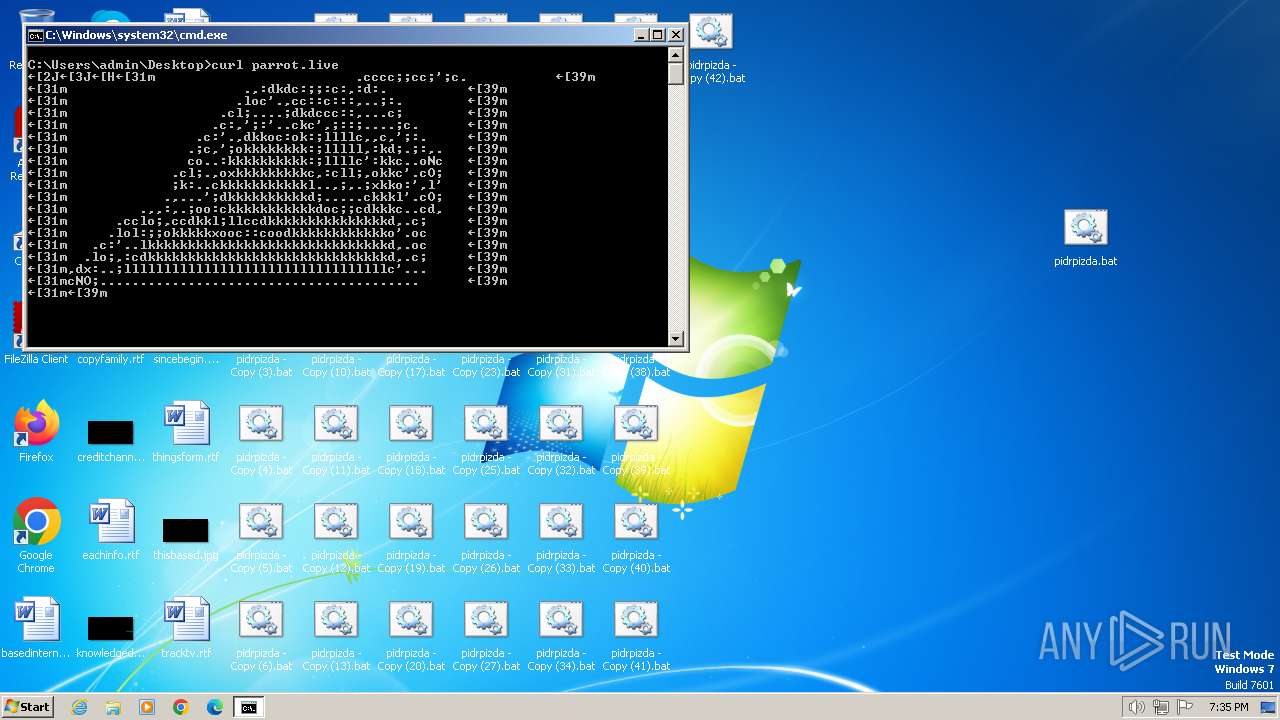Image resolution: width=1280 pixels, height=720 pixels.
Task: Select pidrpizda - Copy (27).bat icon
Action: click(x=486, y=620)
